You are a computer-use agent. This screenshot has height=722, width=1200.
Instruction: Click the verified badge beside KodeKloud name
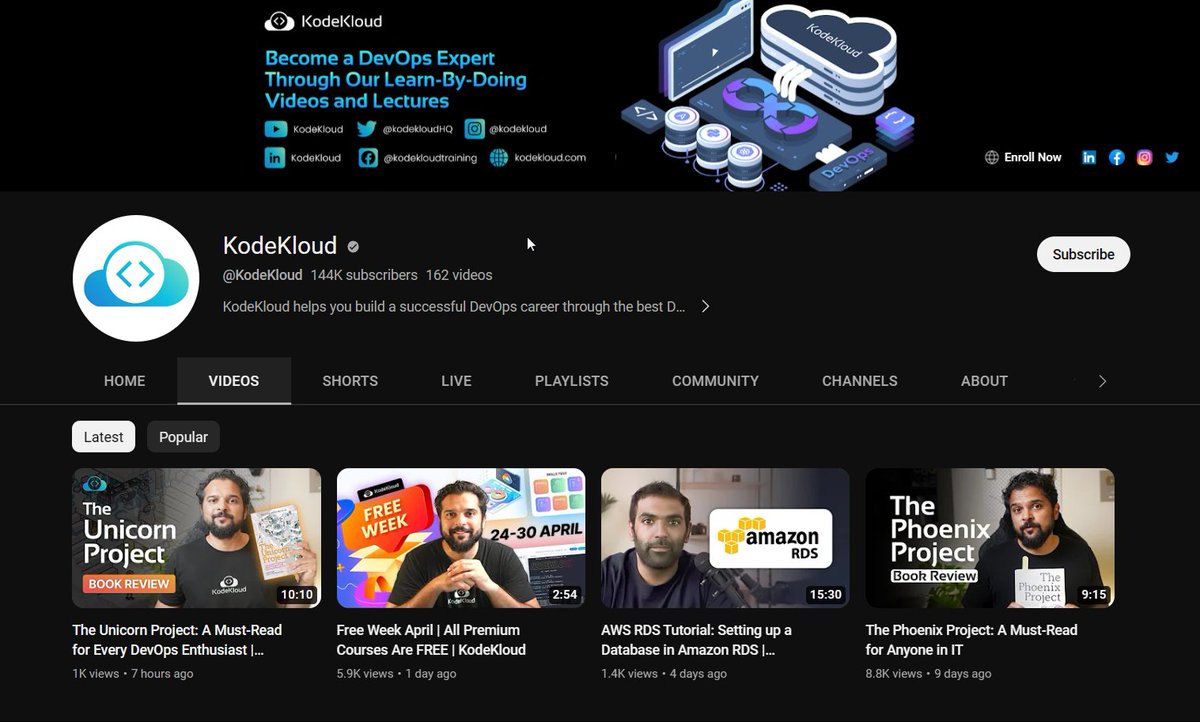coord(353,246)
